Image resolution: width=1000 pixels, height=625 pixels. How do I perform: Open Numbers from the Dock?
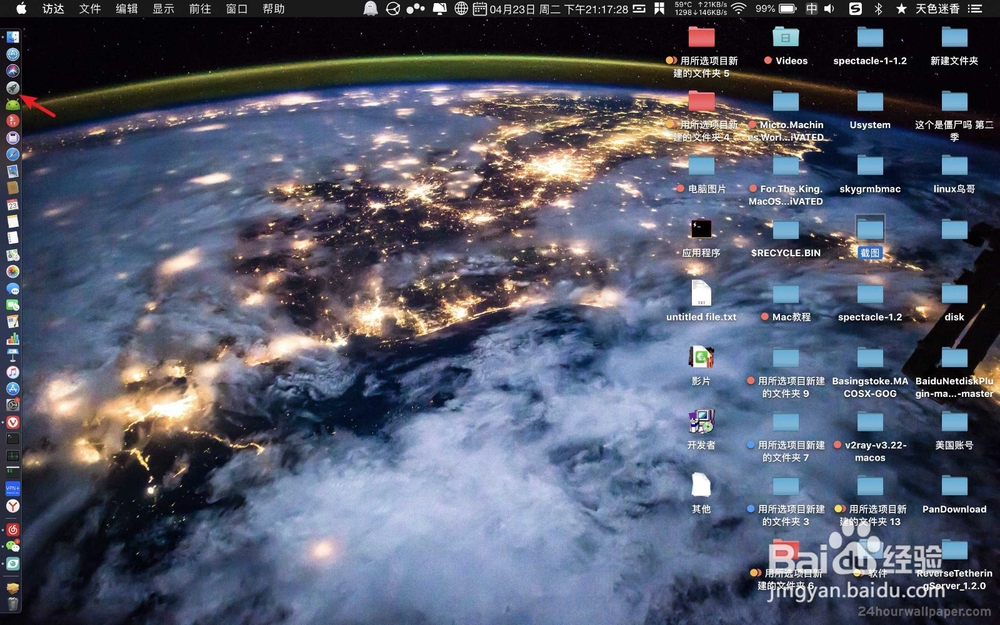[x=11, y=338]
